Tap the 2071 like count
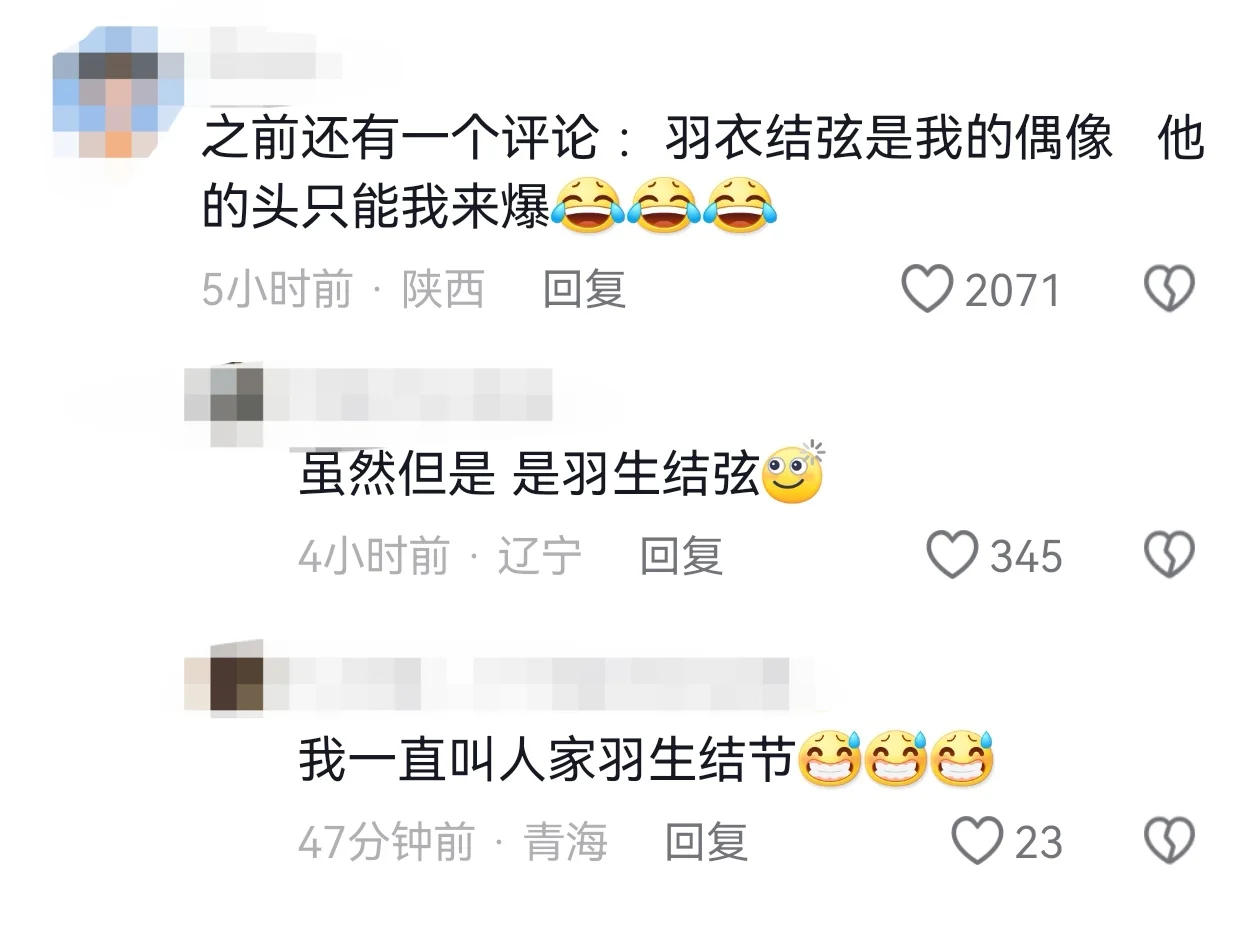1260x927 pixels. tap(1011, 290)
